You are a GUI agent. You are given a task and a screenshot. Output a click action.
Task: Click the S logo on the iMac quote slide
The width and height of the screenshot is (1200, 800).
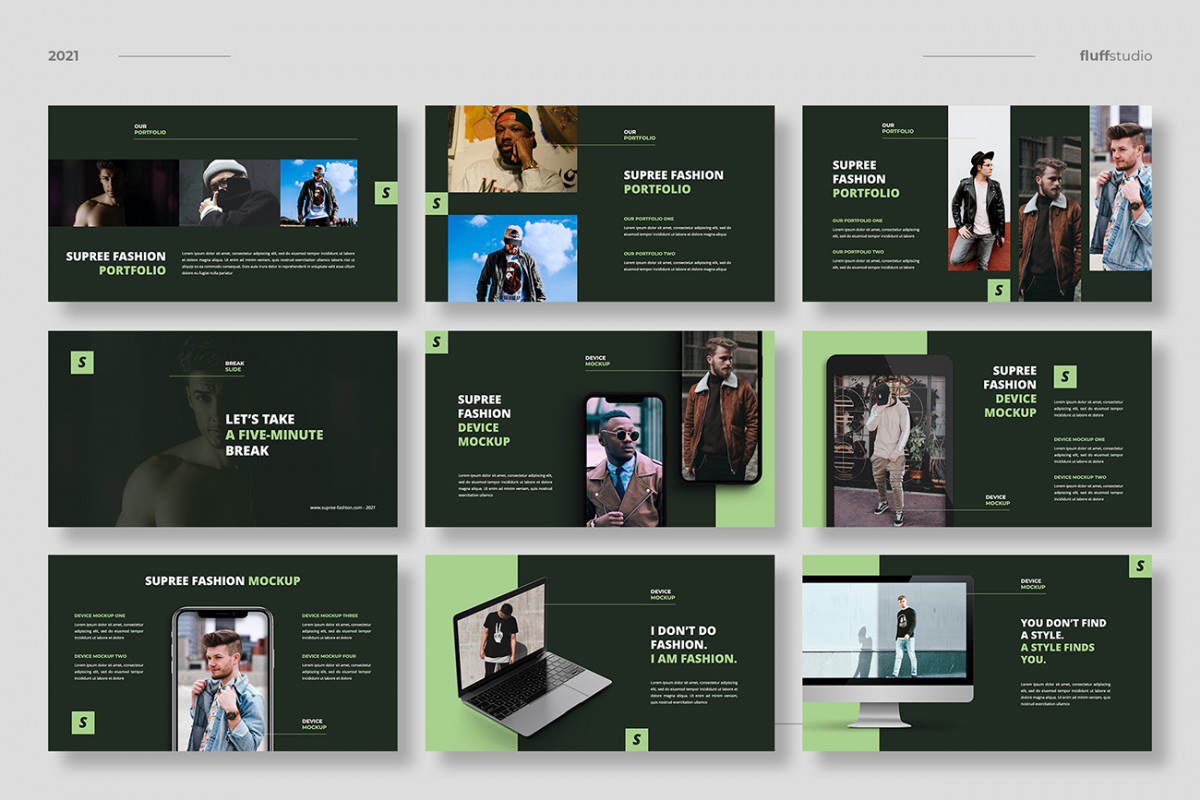1140,566
